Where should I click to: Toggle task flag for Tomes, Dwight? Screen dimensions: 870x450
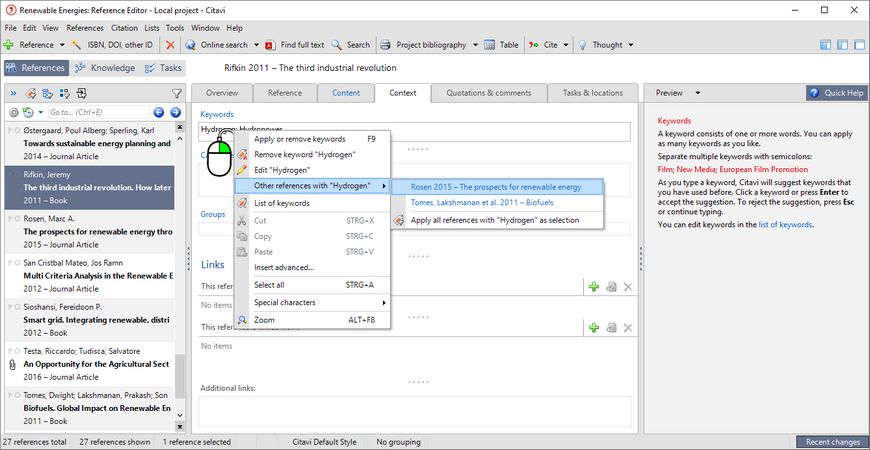[11, 395]
